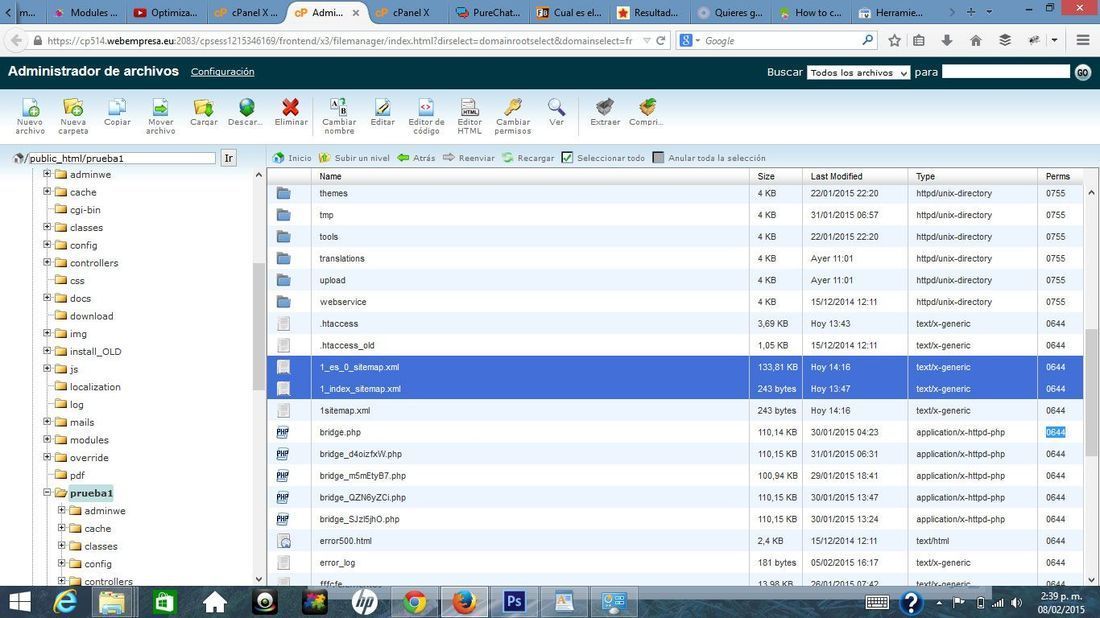Viewport: 1100px width, 618px height.
Task: Switch to the Optimiza... YouTube tab
Action: click(x=166, y=12)
